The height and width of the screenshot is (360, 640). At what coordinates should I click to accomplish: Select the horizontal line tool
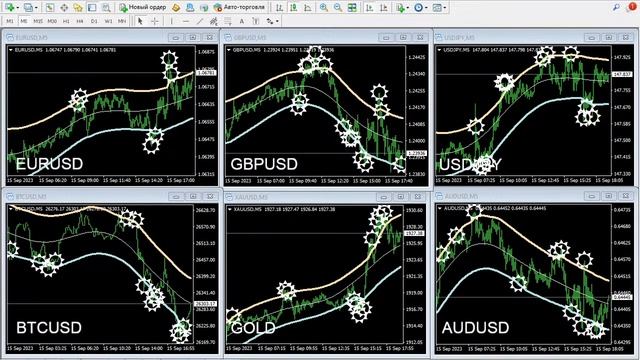(x=186, y=21)
